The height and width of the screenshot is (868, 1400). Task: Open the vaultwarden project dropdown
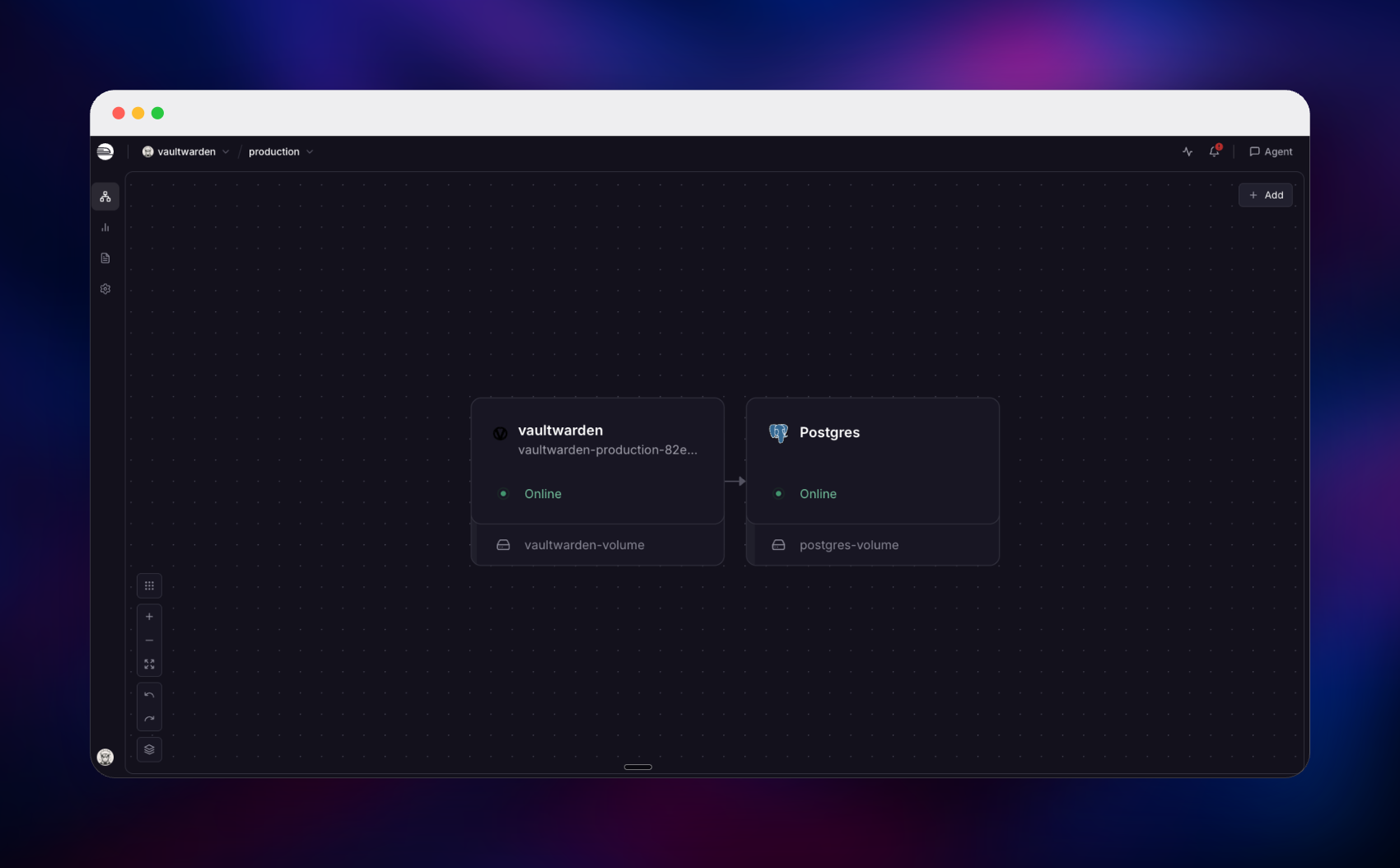tap(186, 152)
